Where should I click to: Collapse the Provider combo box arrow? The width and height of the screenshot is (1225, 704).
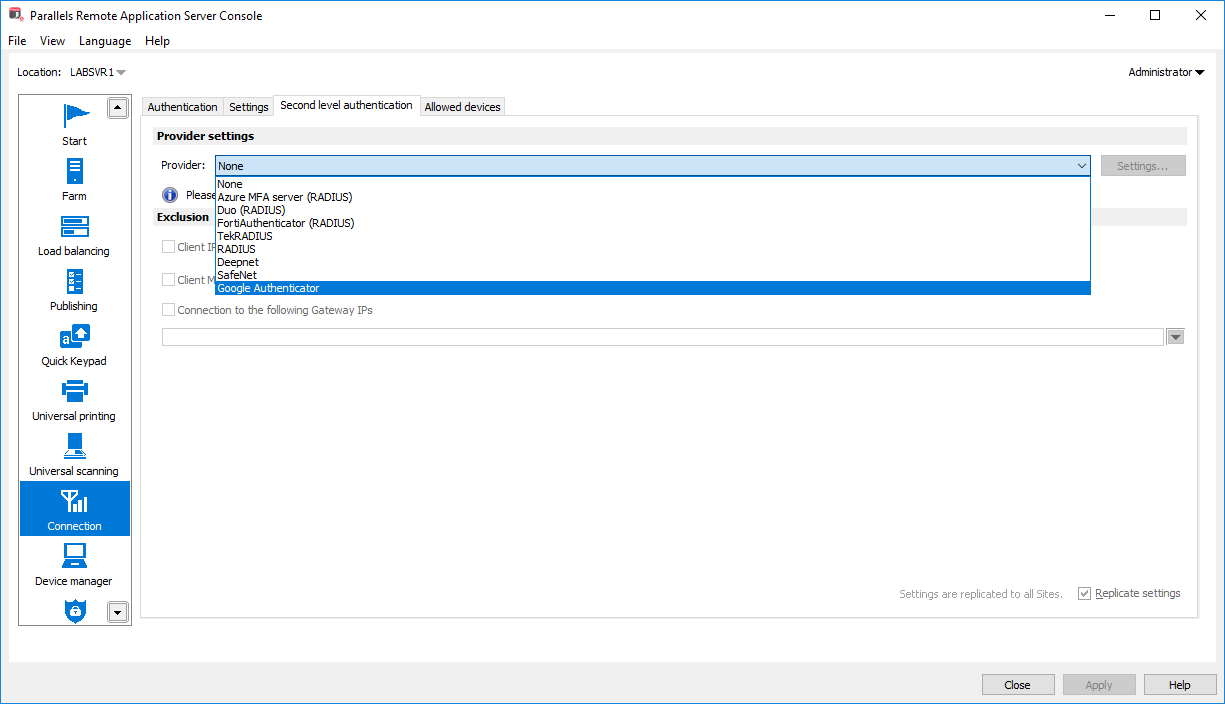pos(1081,166)
